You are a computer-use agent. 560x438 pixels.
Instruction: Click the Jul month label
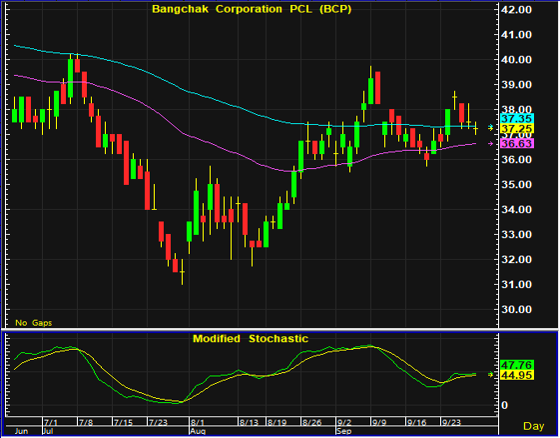(48, 432)
